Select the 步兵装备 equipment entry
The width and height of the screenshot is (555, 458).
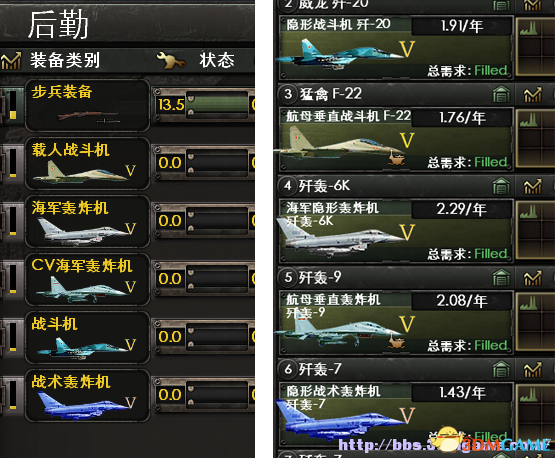87,105
